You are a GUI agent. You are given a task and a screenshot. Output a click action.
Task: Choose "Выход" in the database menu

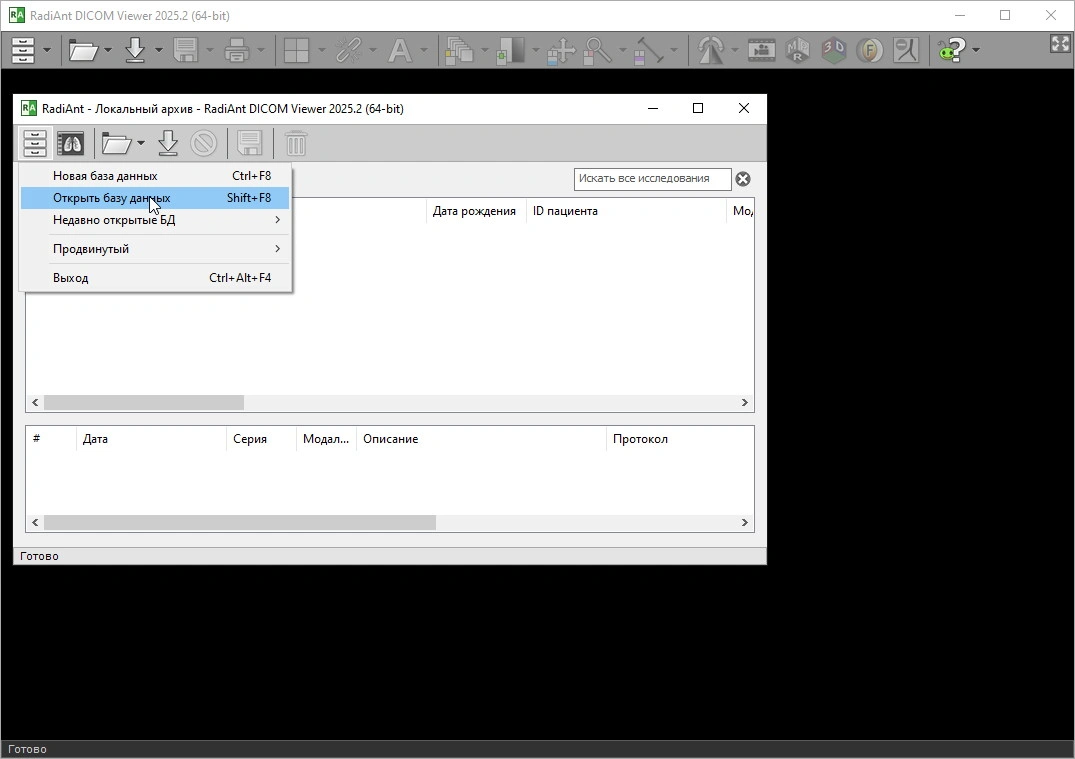point(155,278)
